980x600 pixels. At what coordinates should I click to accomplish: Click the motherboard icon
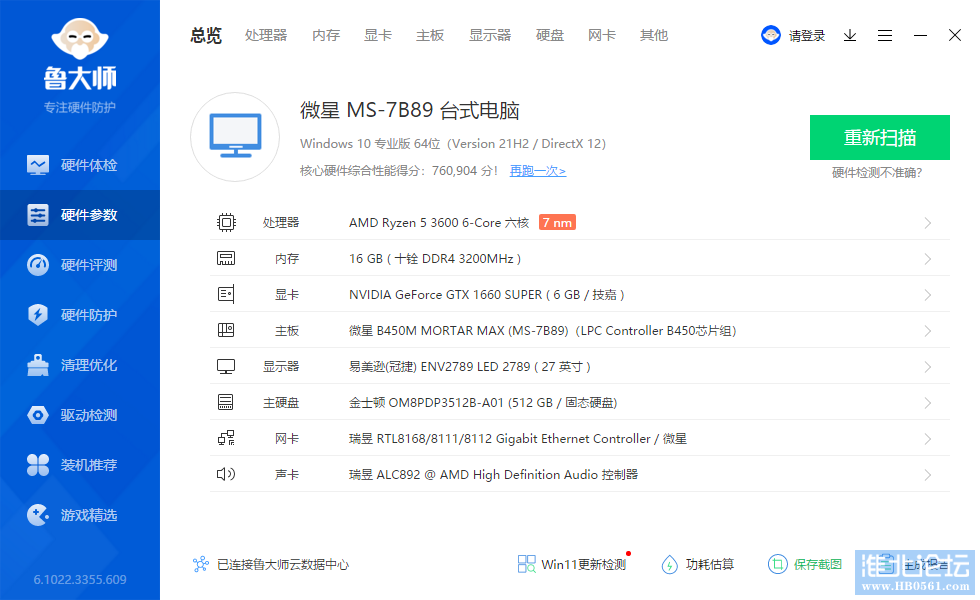[226, 330]
